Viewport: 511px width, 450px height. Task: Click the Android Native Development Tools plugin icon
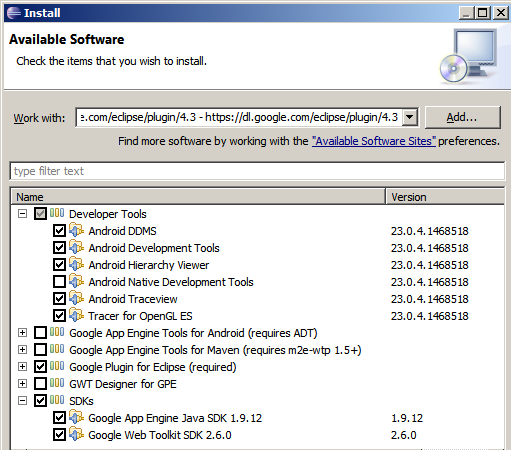76,281
